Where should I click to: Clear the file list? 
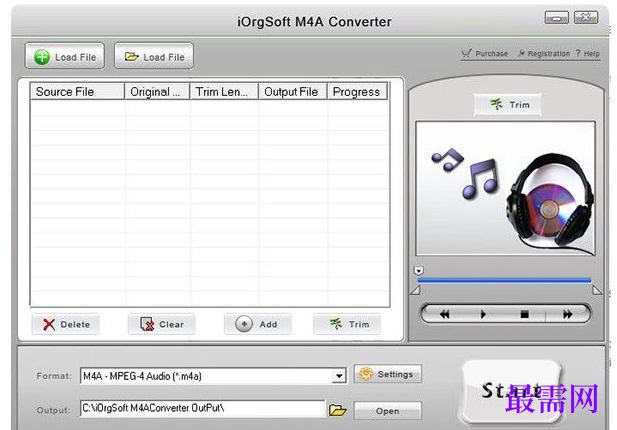pyautogui.click(x=162, y=324)
